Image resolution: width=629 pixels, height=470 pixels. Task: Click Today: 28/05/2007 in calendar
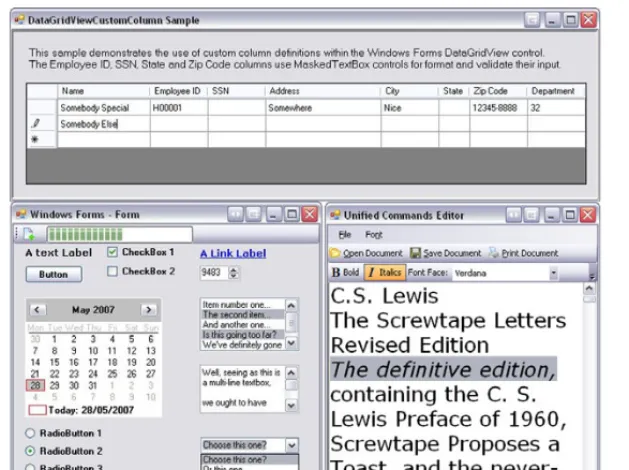81,410
